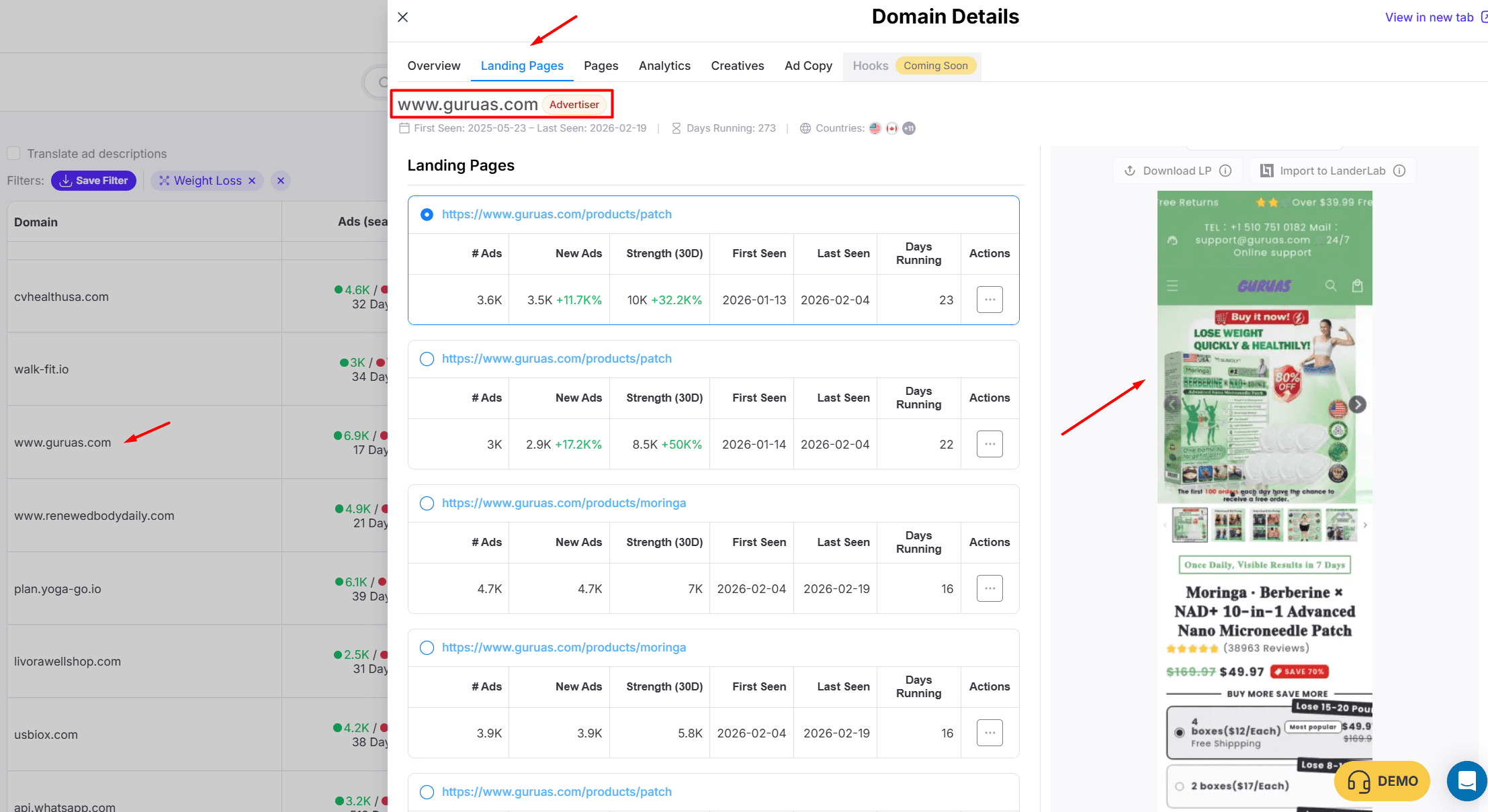Click the +11 more countries badge
Screen dimensions: 1488x812
tap(909, 128)
